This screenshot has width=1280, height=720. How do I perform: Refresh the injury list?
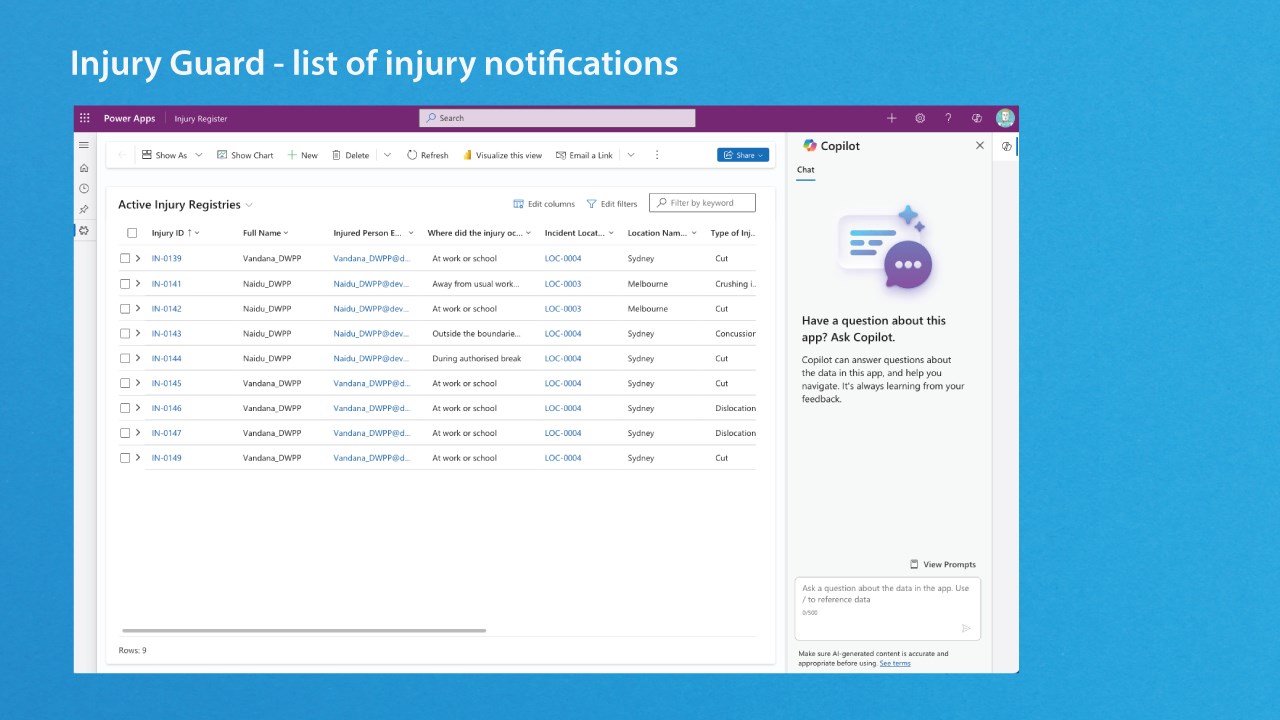click(x=427, y=155)
